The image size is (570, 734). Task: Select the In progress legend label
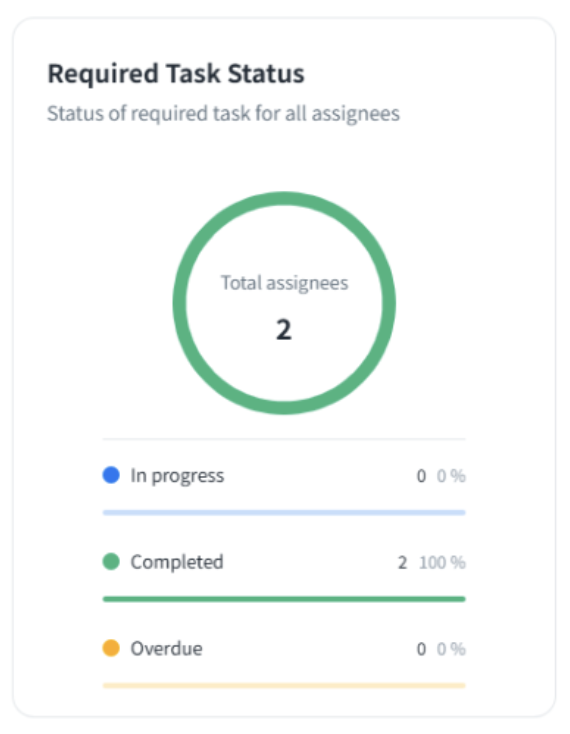point(177,476)
